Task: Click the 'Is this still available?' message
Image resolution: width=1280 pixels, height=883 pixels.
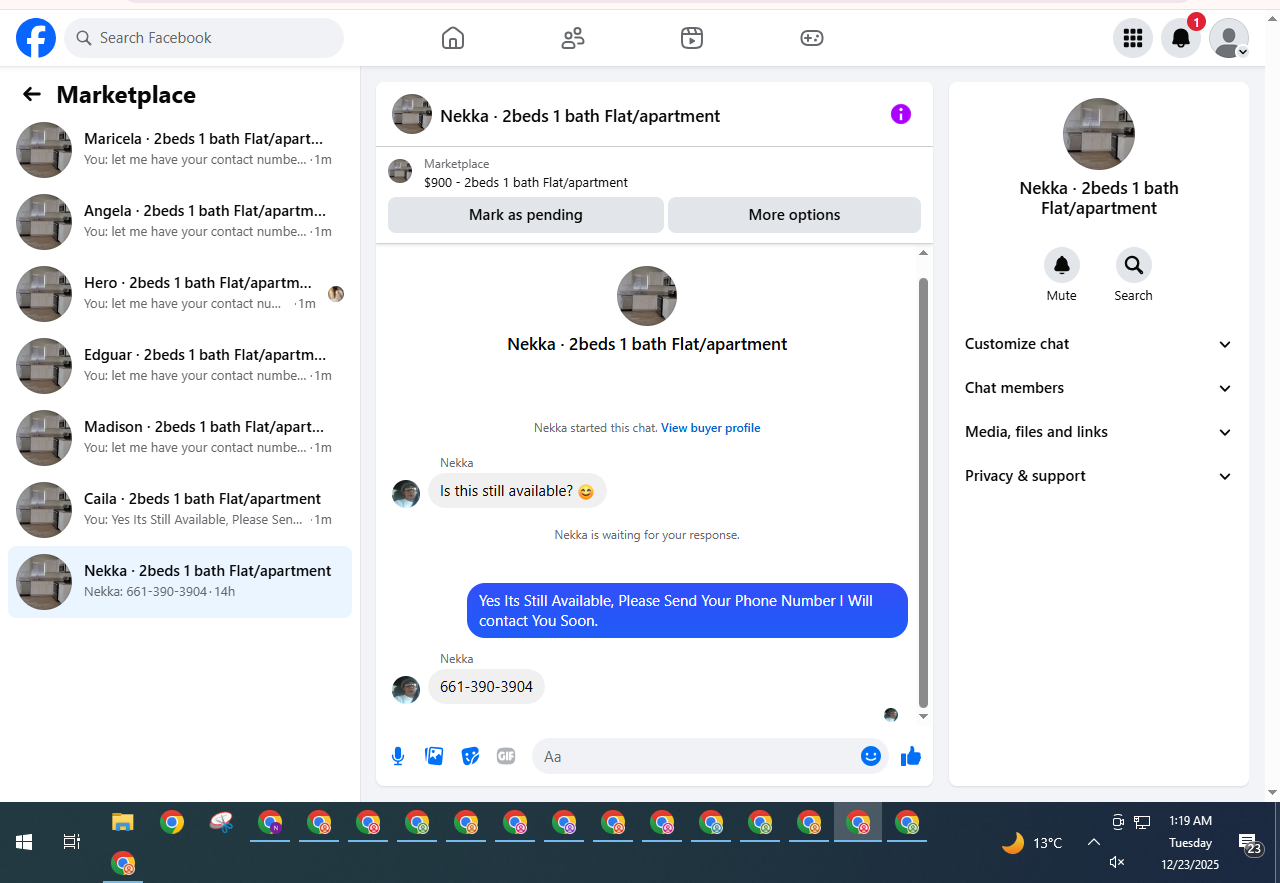Action: click(x=517, y=491)
